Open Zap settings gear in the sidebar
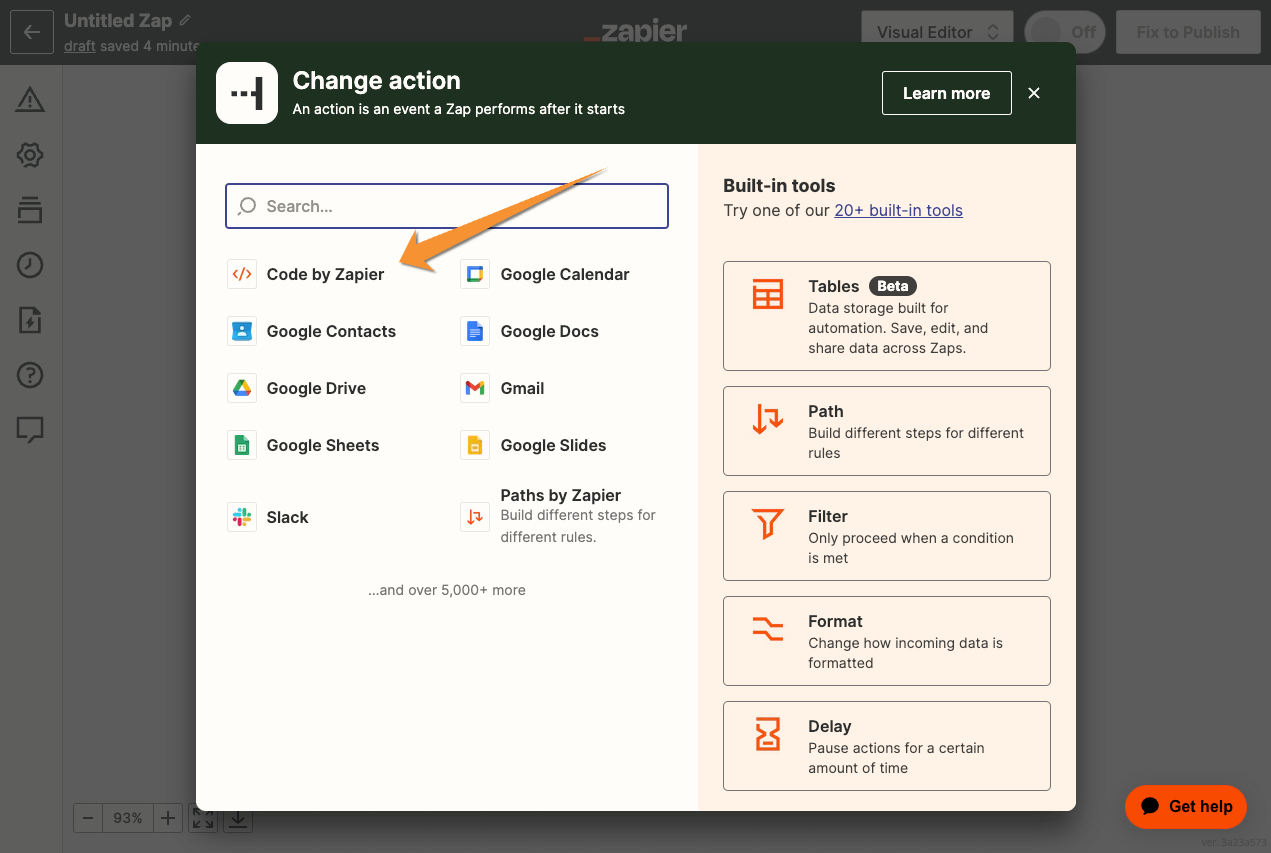This screenshot has height=853, width=1271. click(30, 155)
